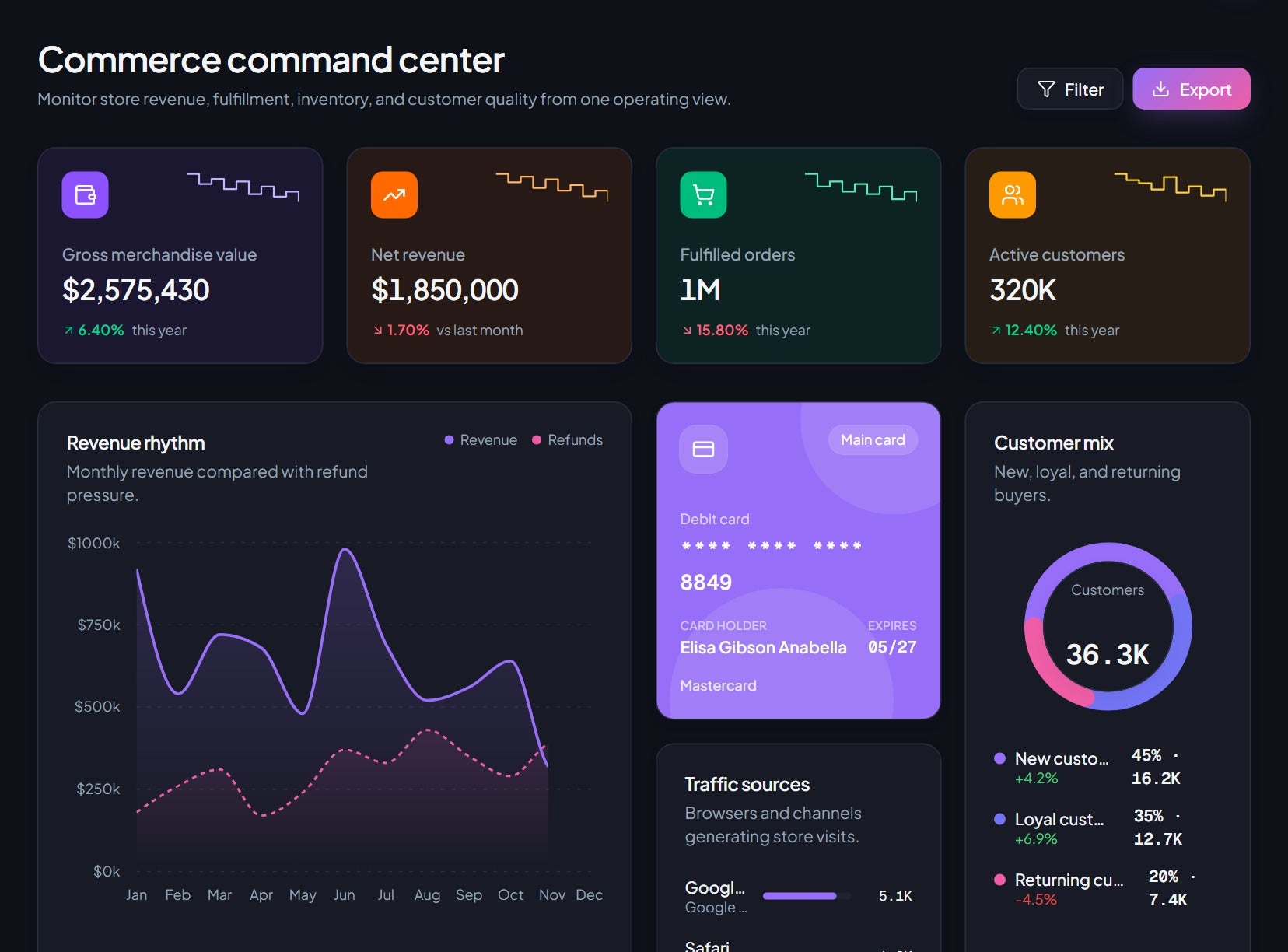Click the $750k axis label
Viewport: 1288px width, 952px height.
[99, 625]
